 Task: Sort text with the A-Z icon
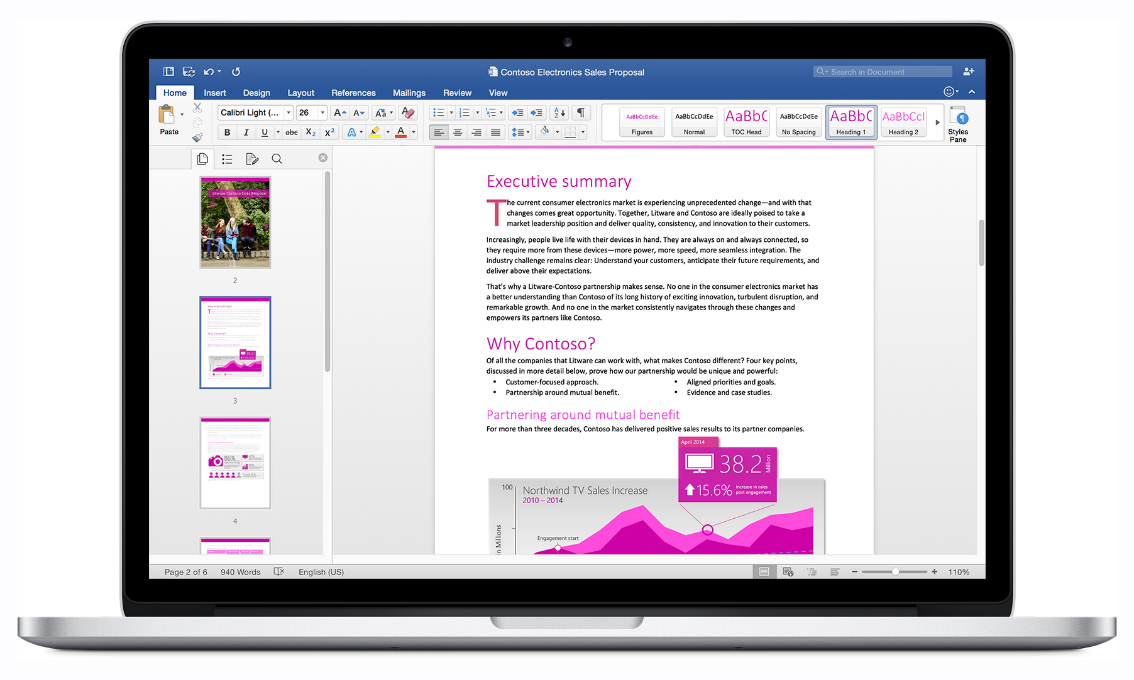point(560,113)
